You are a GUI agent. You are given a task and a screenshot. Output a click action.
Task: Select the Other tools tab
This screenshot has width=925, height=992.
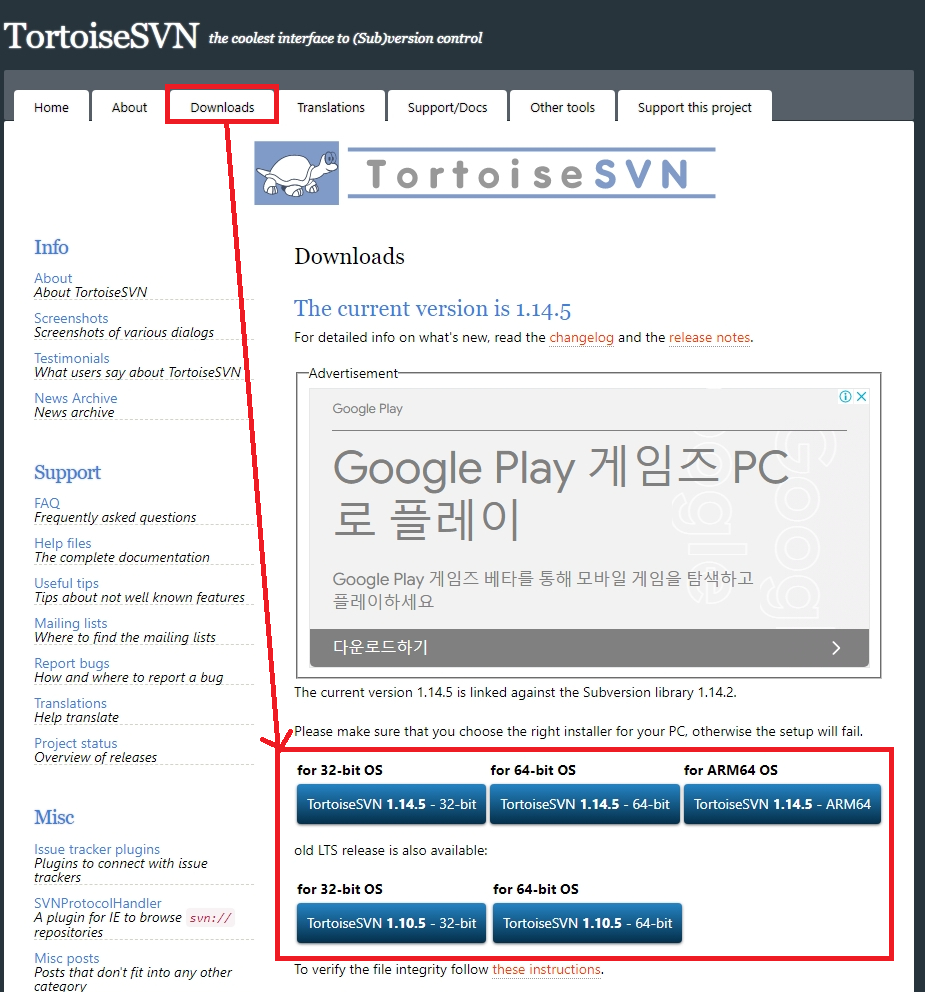(562, 107)
